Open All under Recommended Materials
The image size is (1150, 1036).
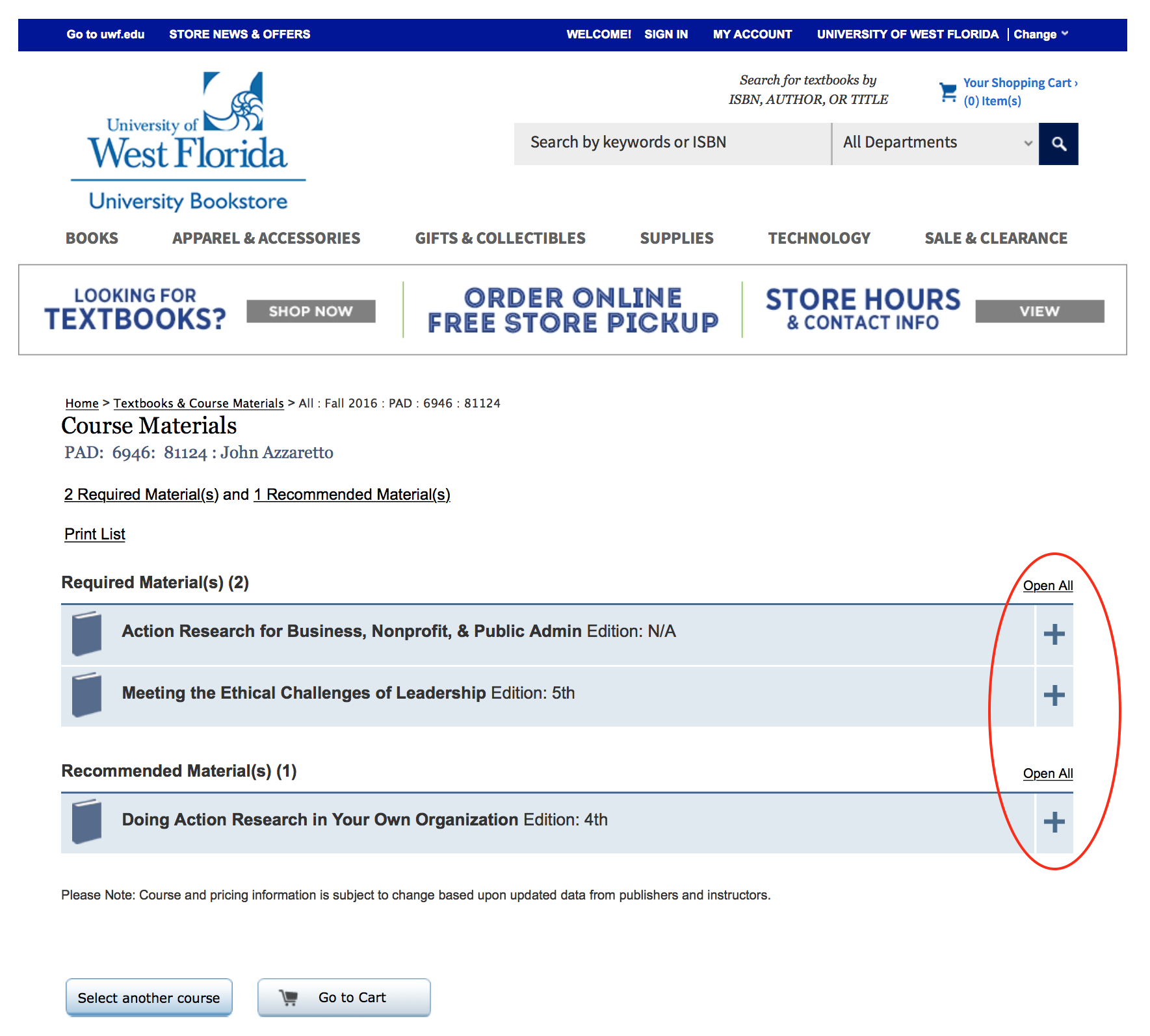point(1047,773)
